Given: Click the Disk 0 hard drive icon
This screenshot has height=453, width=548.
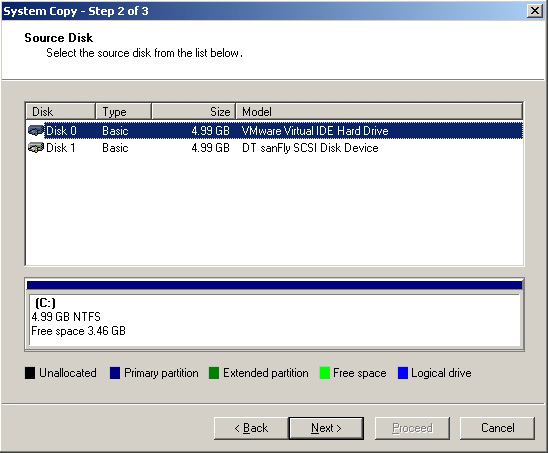Looking at the screenshot, I should (x=36, y=131).
